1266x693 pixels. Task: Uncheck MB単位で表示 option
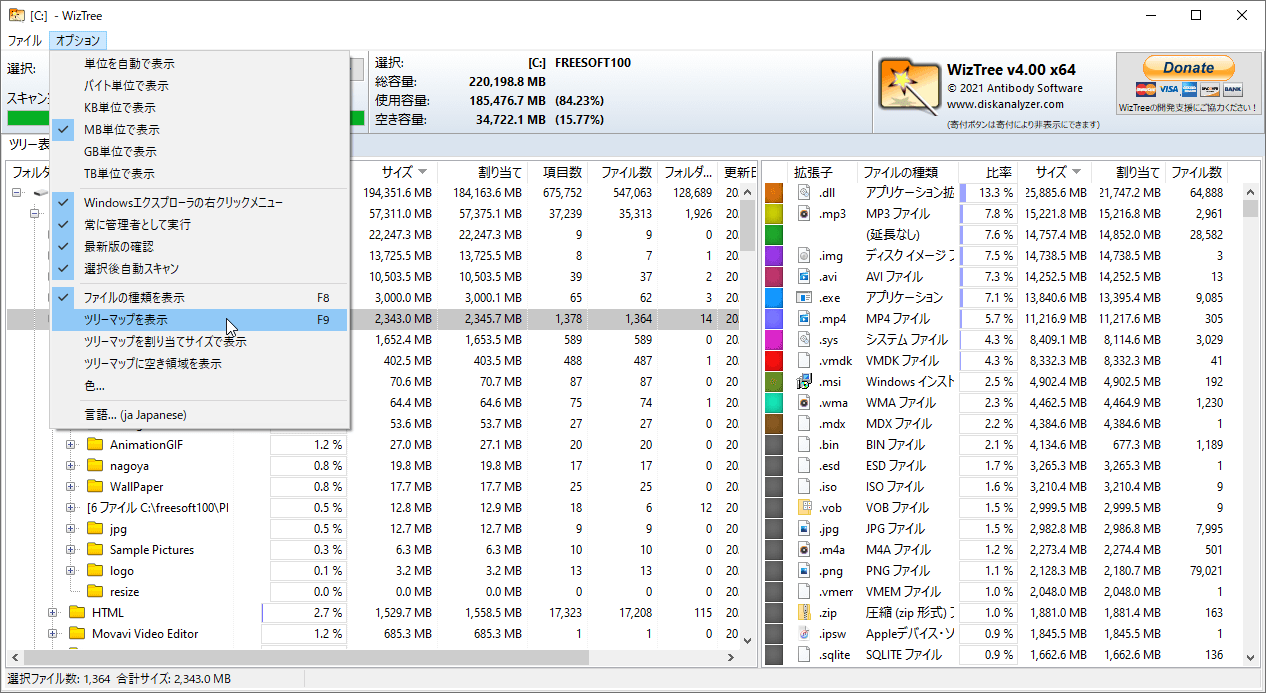click(x=200, y=129)
